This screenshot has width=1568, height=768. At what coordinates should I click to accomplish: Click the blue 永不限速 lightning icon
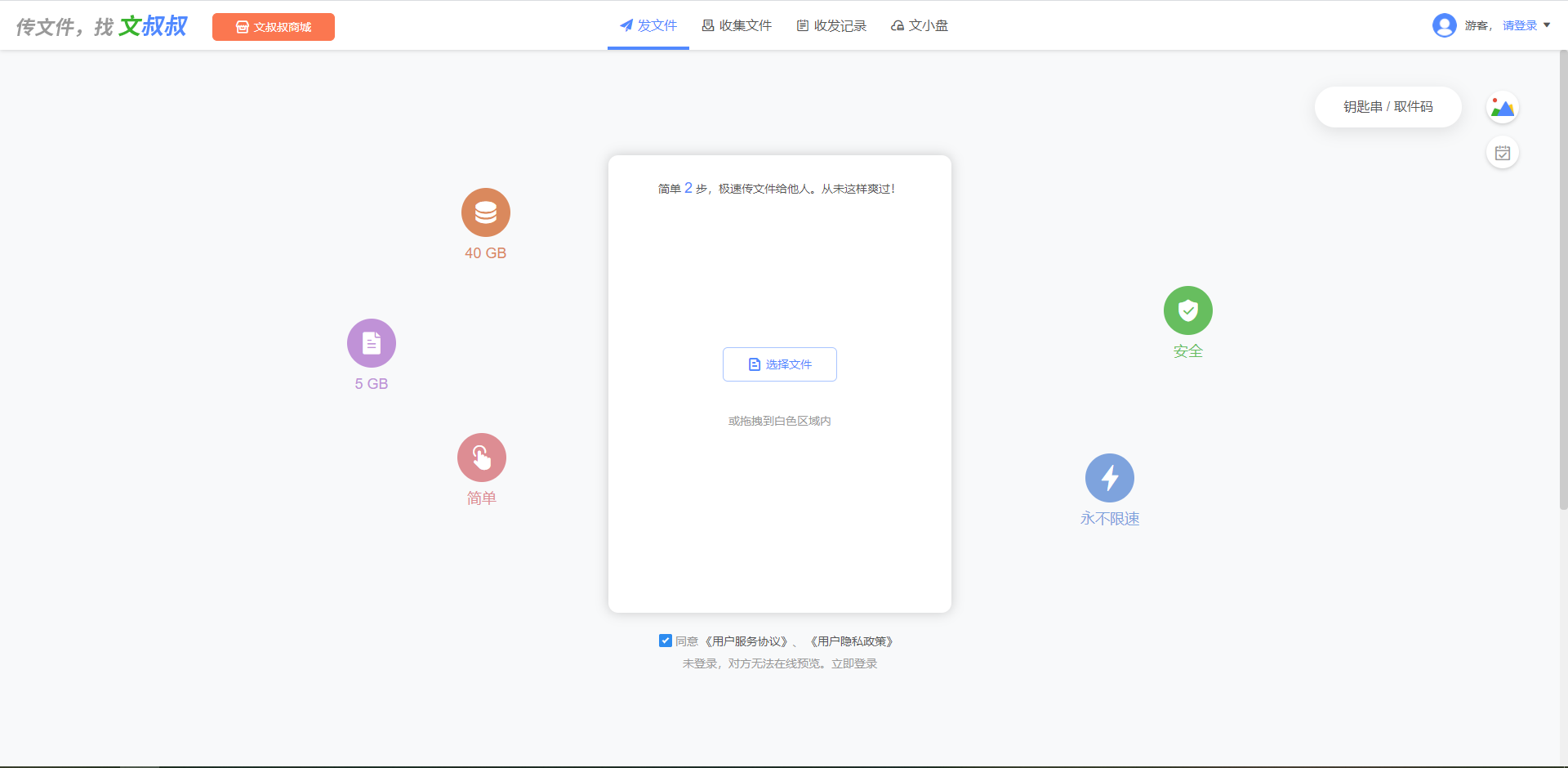pyautogui.click(x=1110, y=478)
